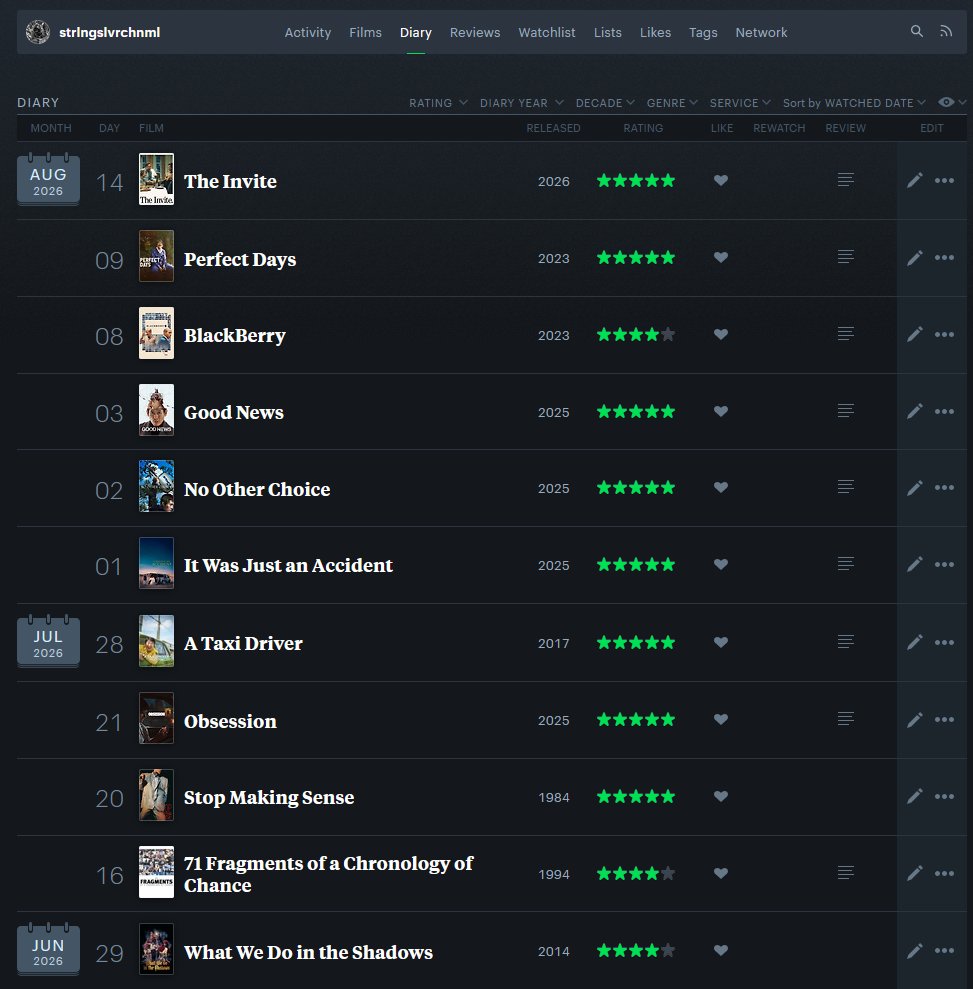Screen dimensions: 973x989
Task: Edit the A Taxi Driver entry
Action: 914,642
